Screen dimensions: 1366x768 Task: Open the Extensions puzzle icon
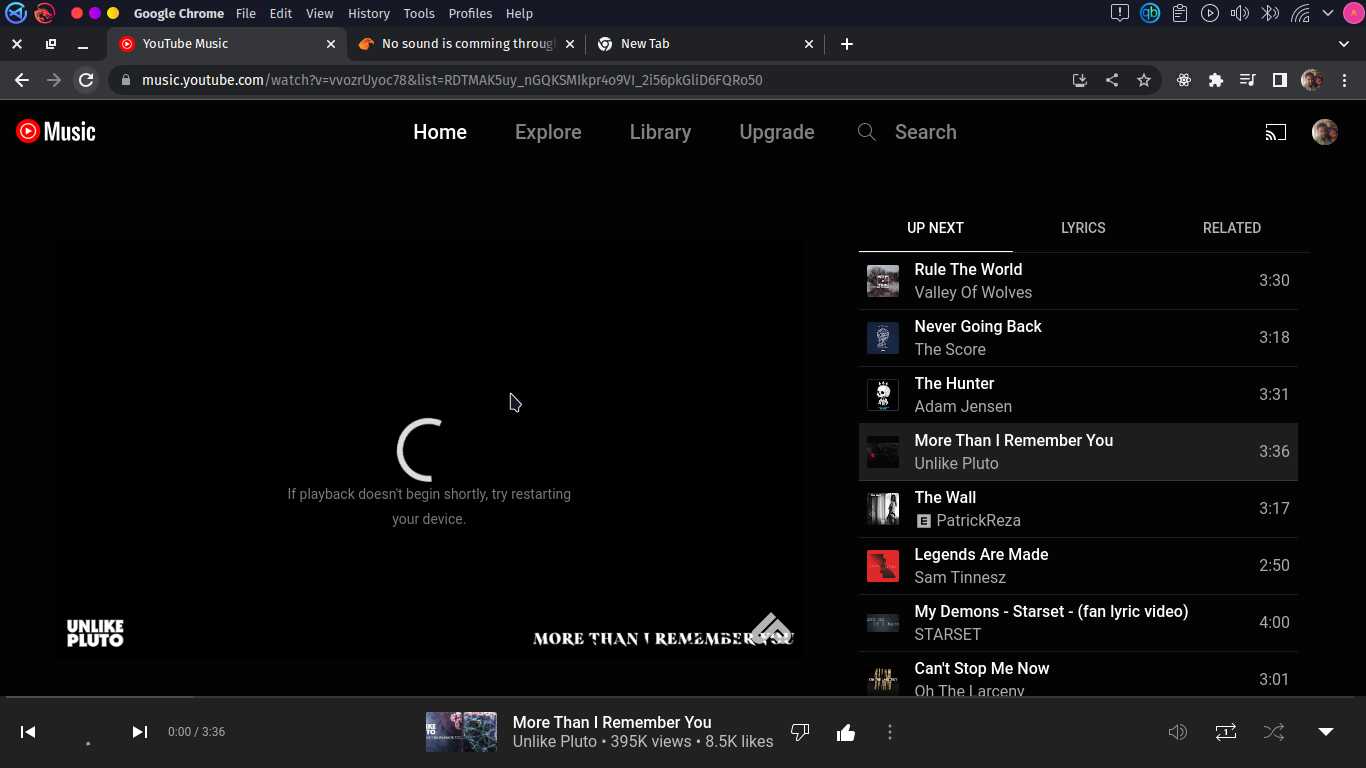pos(1216,80)
